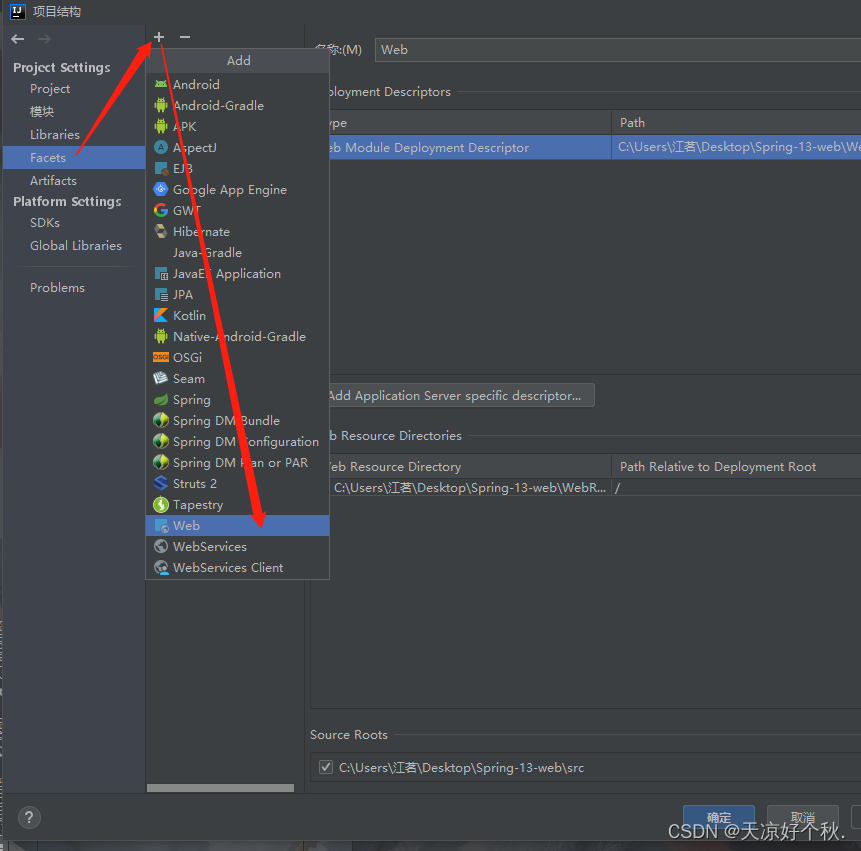Click the plus Add facet icon

pos(159,37)
